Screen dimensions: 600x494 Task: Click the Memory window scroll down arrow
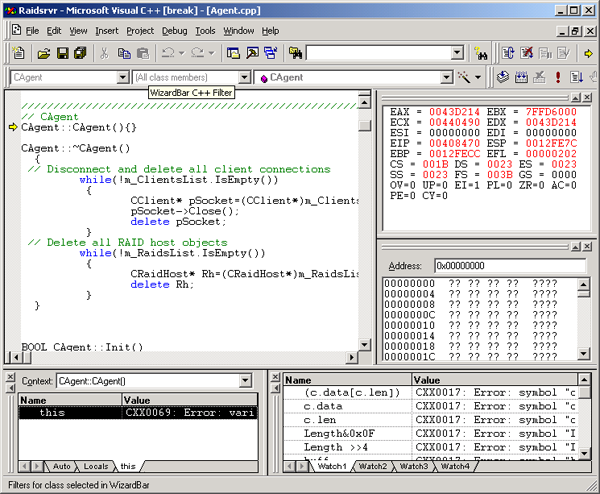[583, 354]
